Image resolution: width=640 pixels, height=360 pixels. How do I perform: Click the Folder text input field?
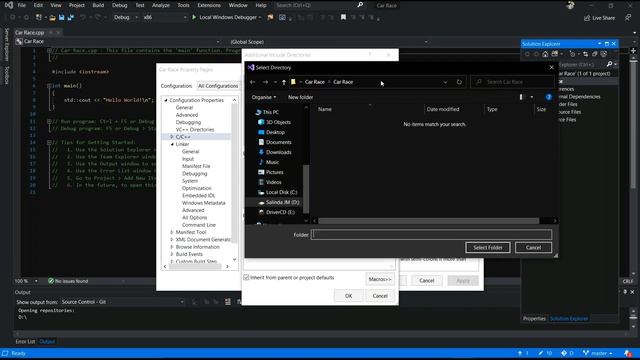click(431, 234)
